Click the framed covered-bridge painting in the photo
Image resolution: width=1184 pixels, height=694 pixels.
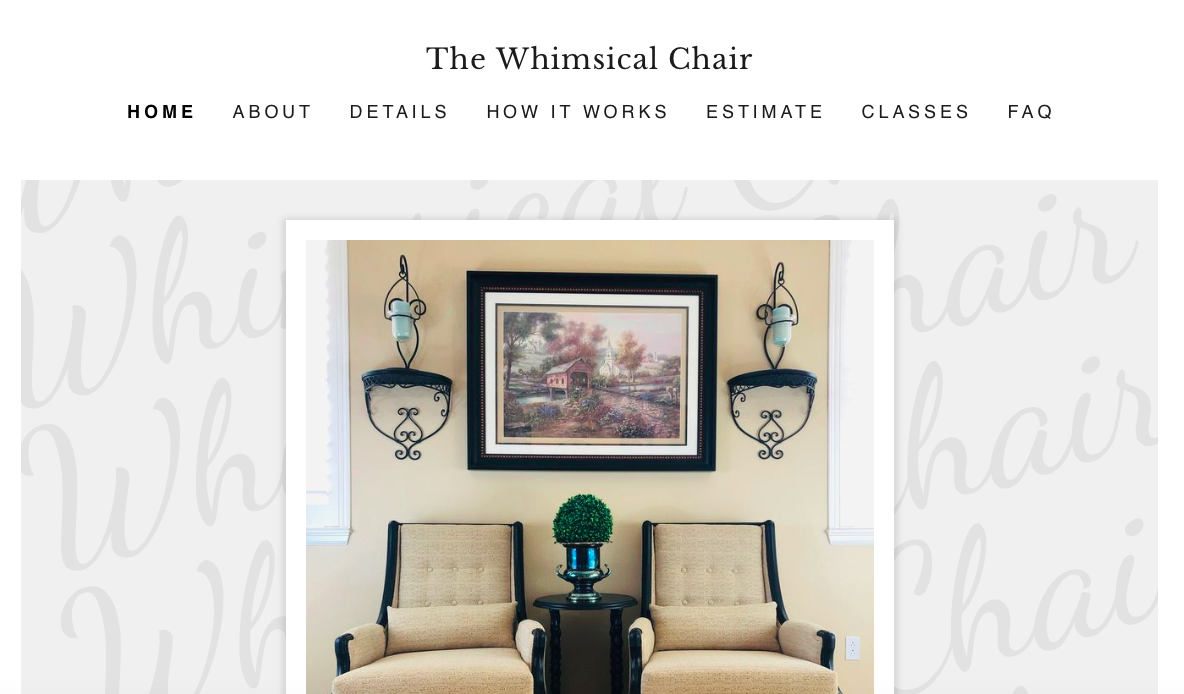[592, 371]
